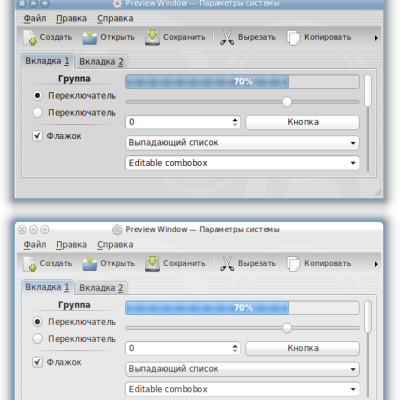
Task: Open the Выпадающий список dropdown in the upper window
Action: pos(242,143)
